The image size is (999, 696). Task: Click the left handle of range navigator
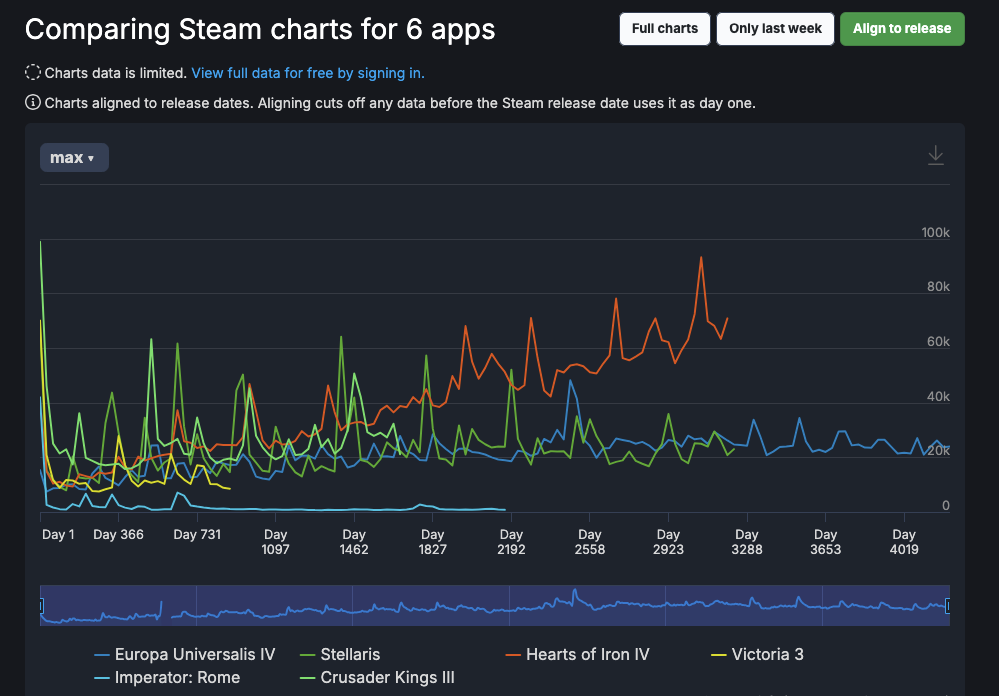coord(41,605)
